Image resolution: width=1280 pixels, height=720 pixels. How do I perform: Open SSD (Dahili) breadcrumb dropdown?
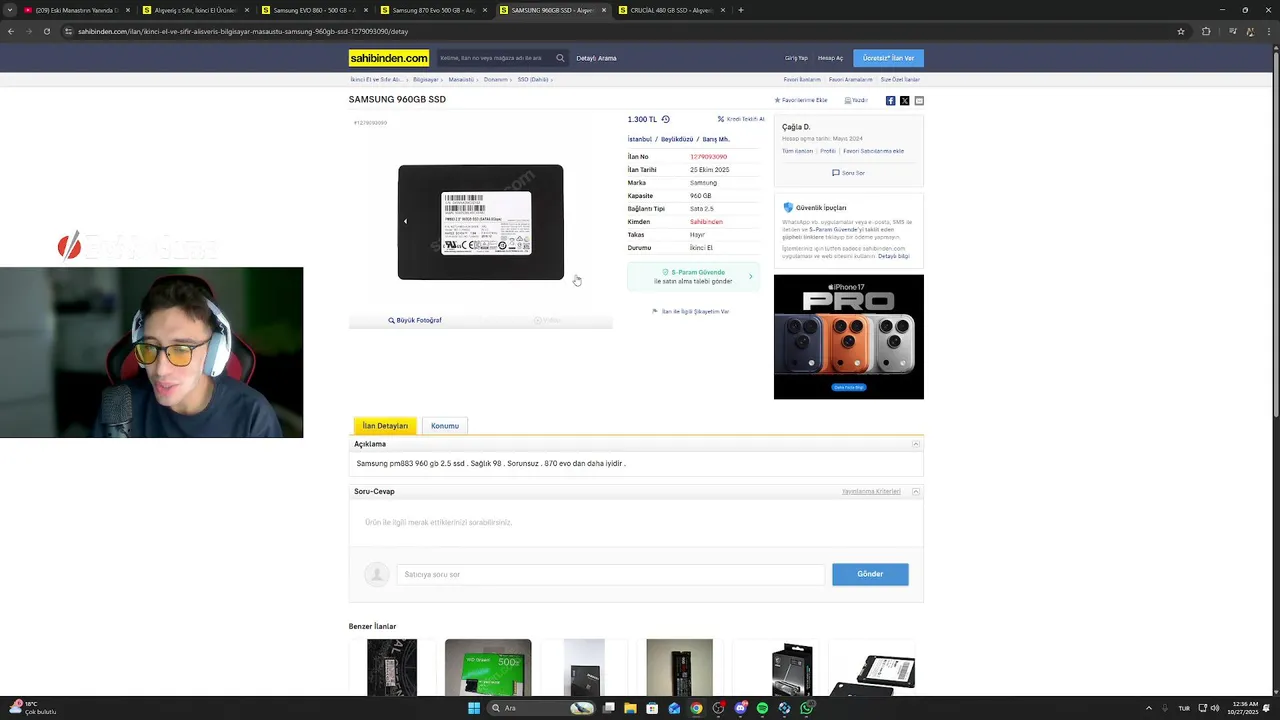coord(534,79)
